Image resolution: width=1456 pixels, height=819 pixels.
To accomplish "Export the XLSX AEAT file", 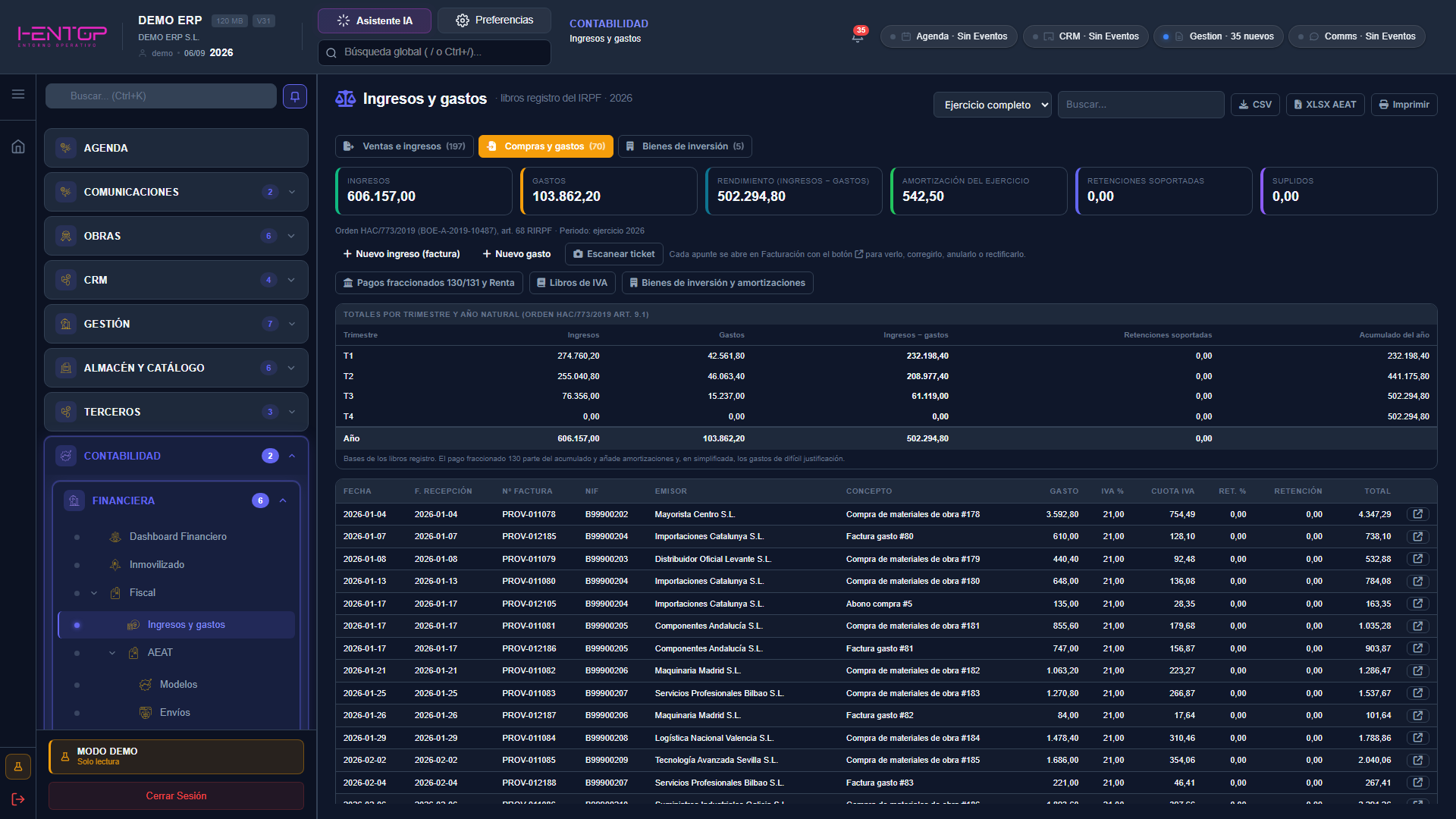I will coord(1325,105).
